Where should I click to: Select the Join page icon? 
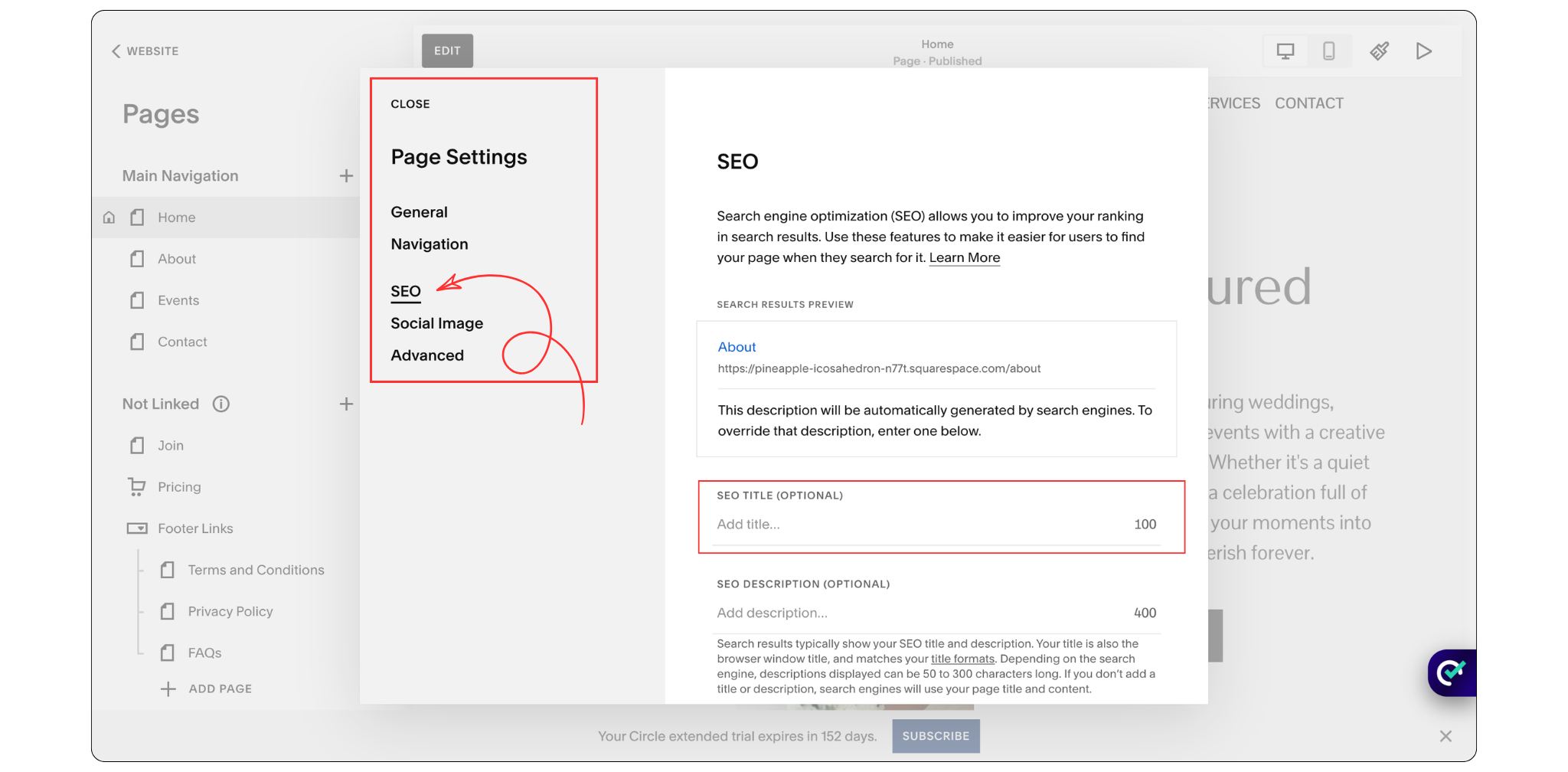click(137, 446)
